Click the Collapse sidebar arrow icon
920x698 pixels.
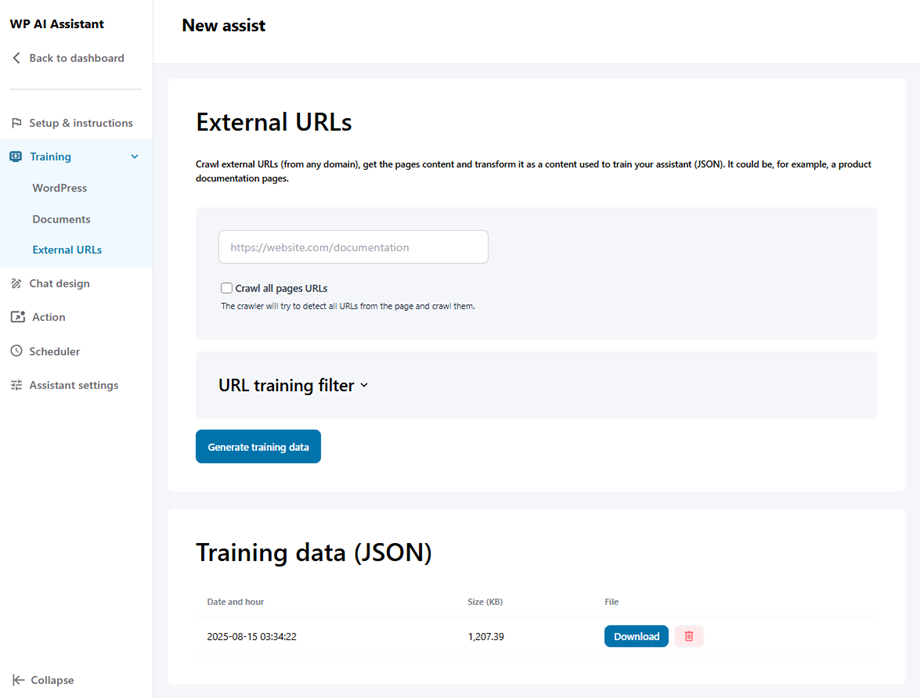pos(18,680)
